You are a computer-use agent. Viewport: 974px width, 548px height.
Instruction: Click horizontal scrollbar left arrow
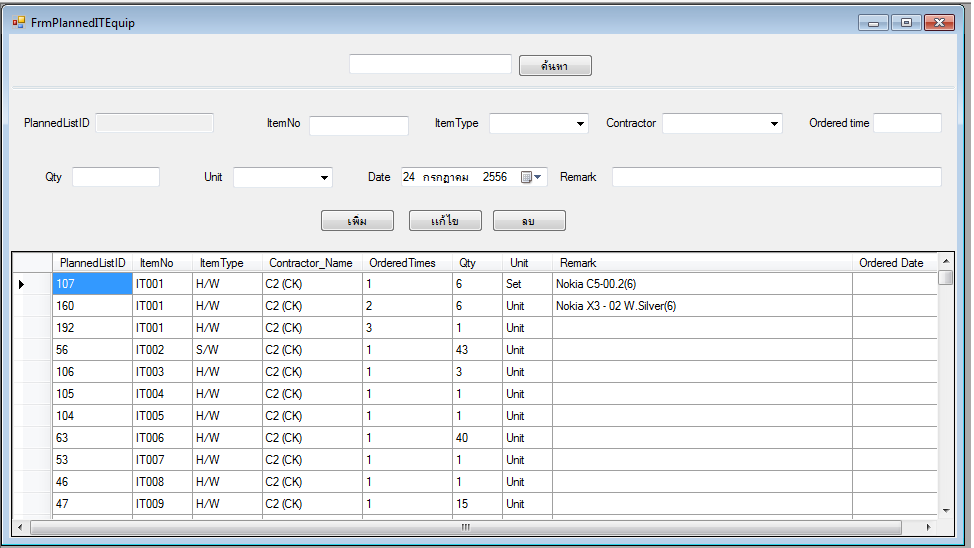click(x=20, y=527)
